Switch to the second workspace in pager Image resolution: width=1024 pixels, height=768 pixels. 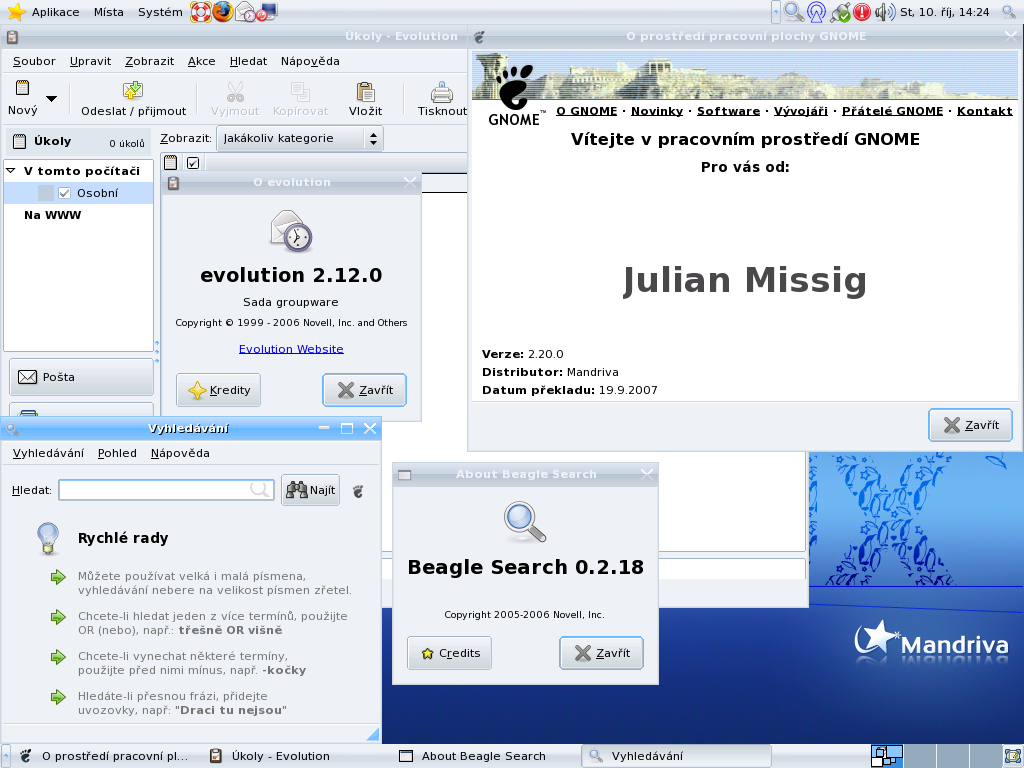pos(920,756)
